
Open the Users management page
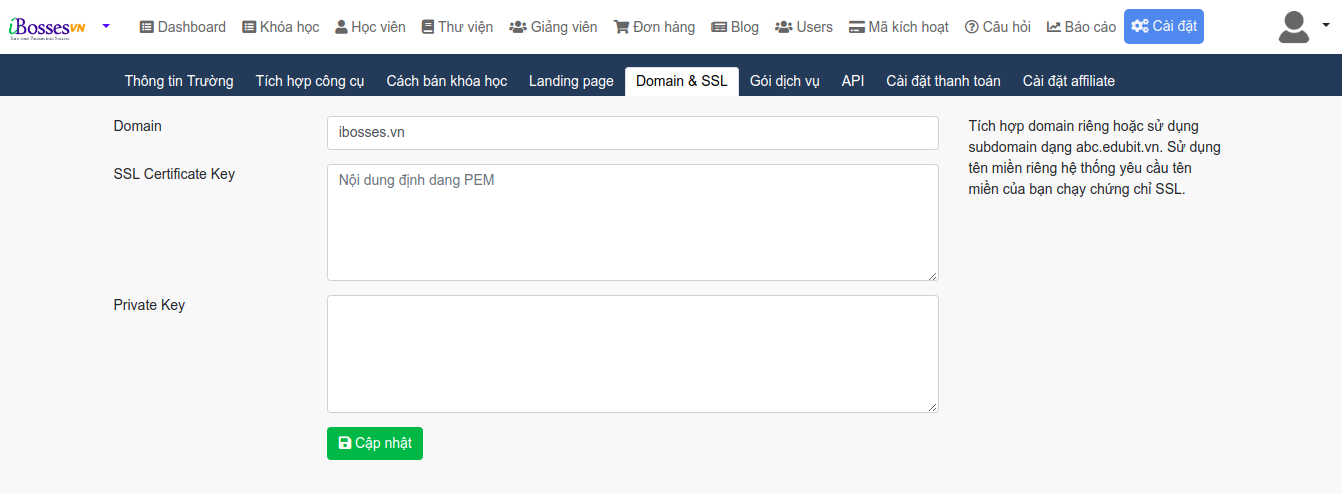[x=804, y=27]
